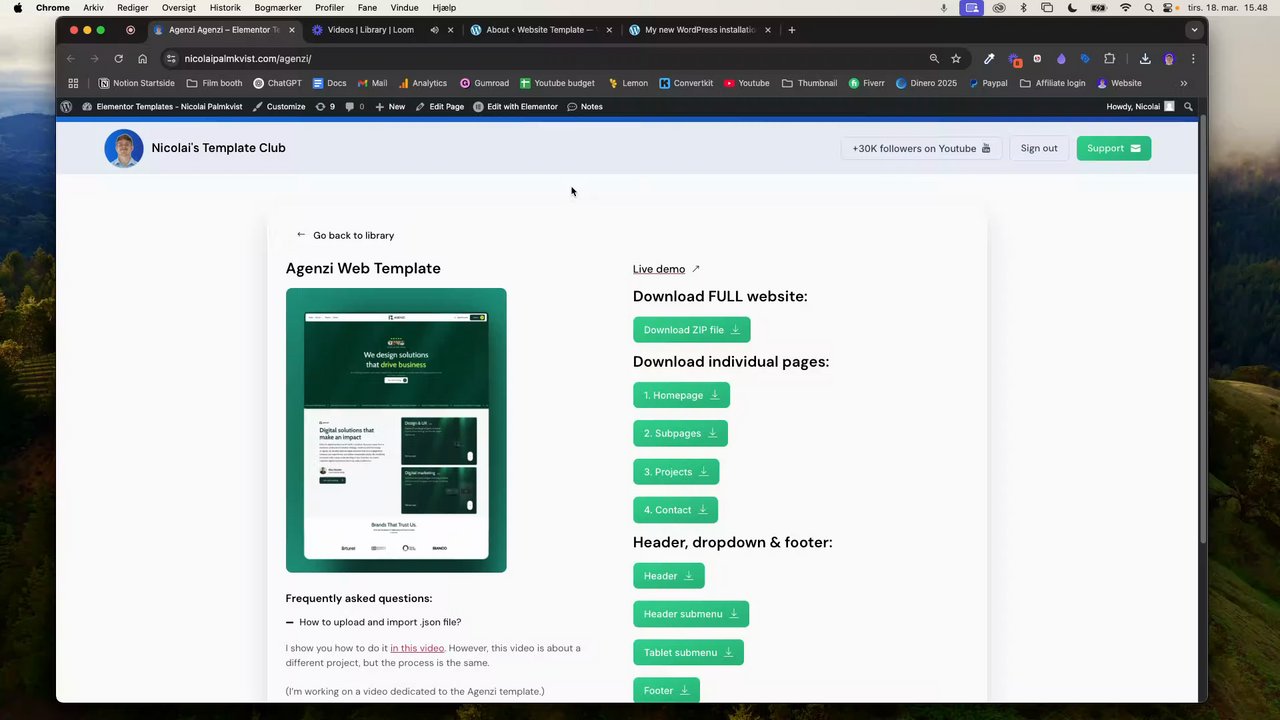This screenshot has height=720, width=1280.
Task: Open the Rediger menu
Action: click(x=132, y=7)
